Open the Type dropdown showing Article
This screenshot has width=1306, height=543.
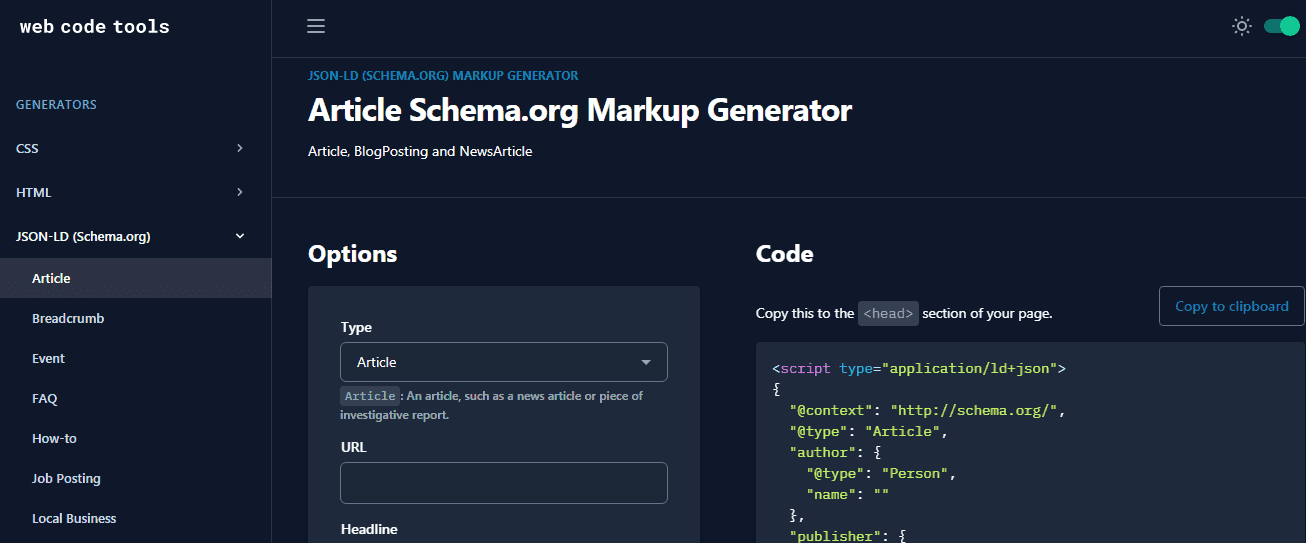[x=504, y=362]
